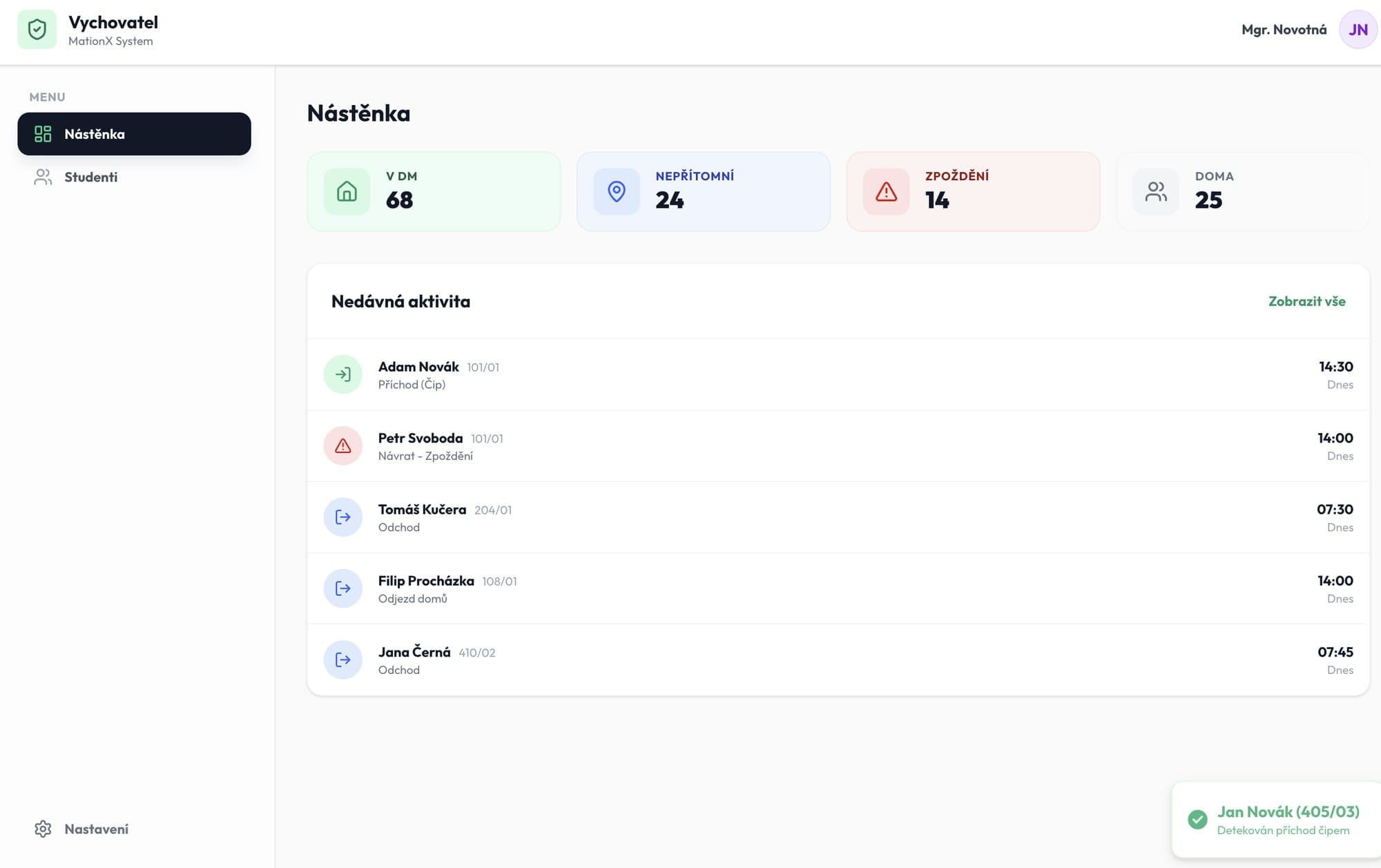Select the Filip Procházka activity name

426,581
